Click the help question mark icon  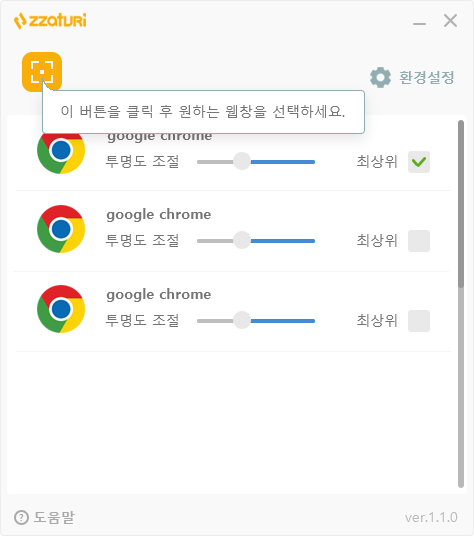[x=21, y=517]
